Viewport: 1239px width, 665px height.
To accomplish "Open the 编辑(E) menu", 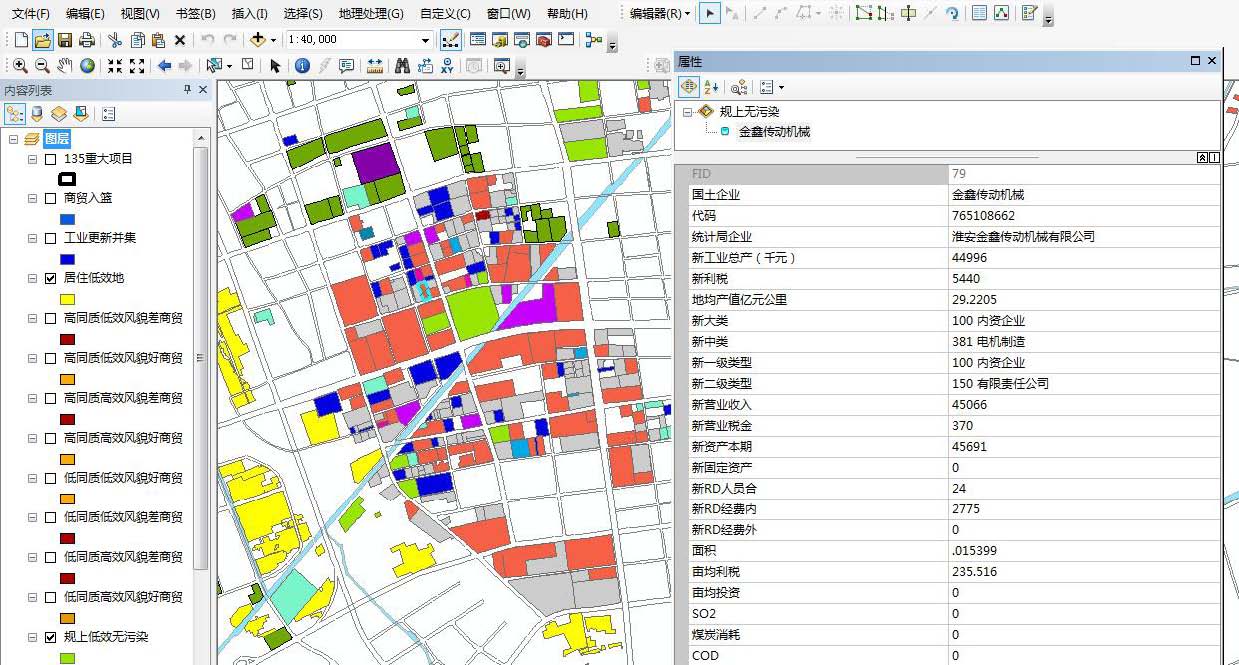I will (x=85, y=14).
